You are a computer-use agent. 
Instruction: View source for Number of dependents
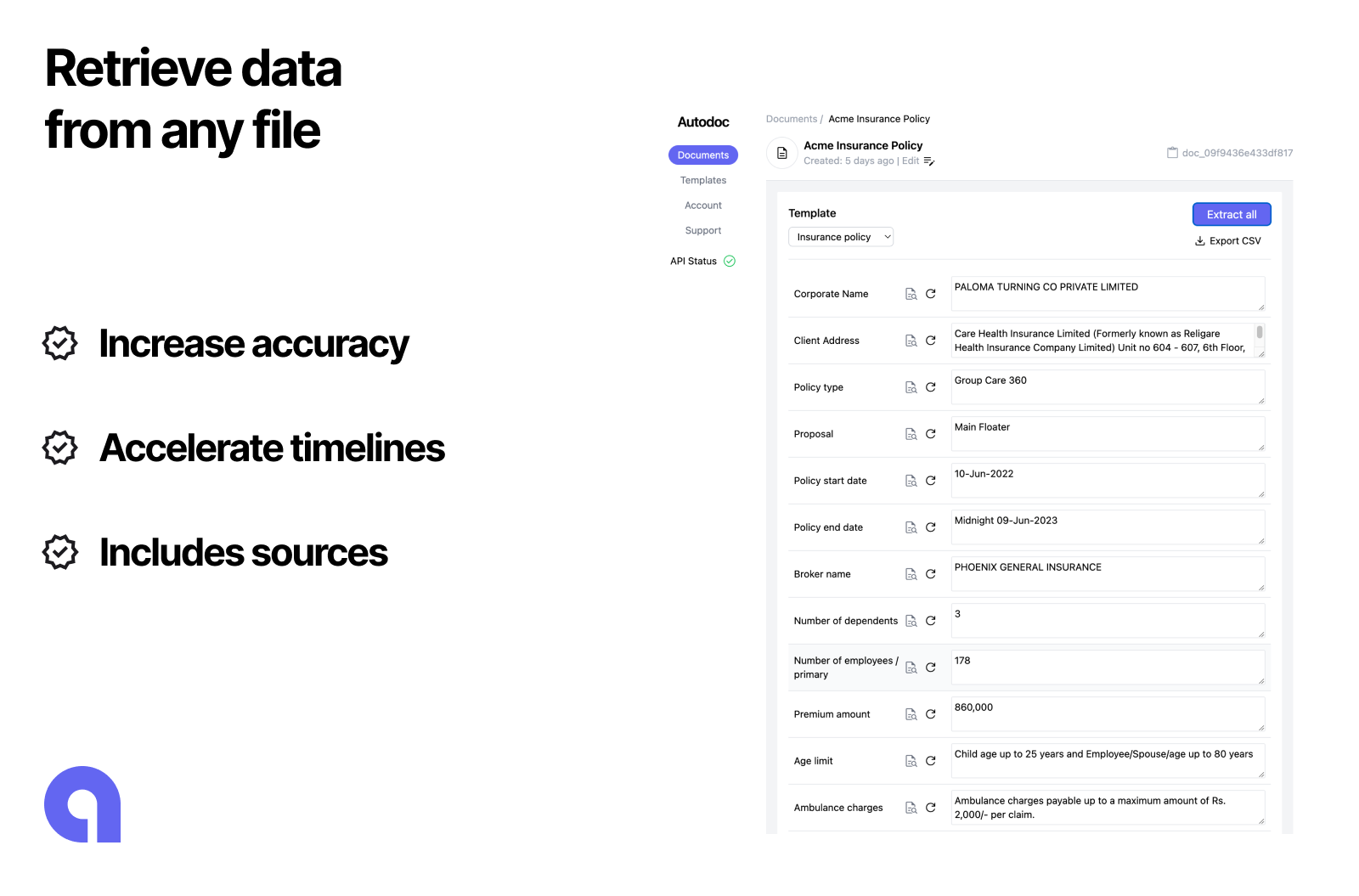pos(911,621)
